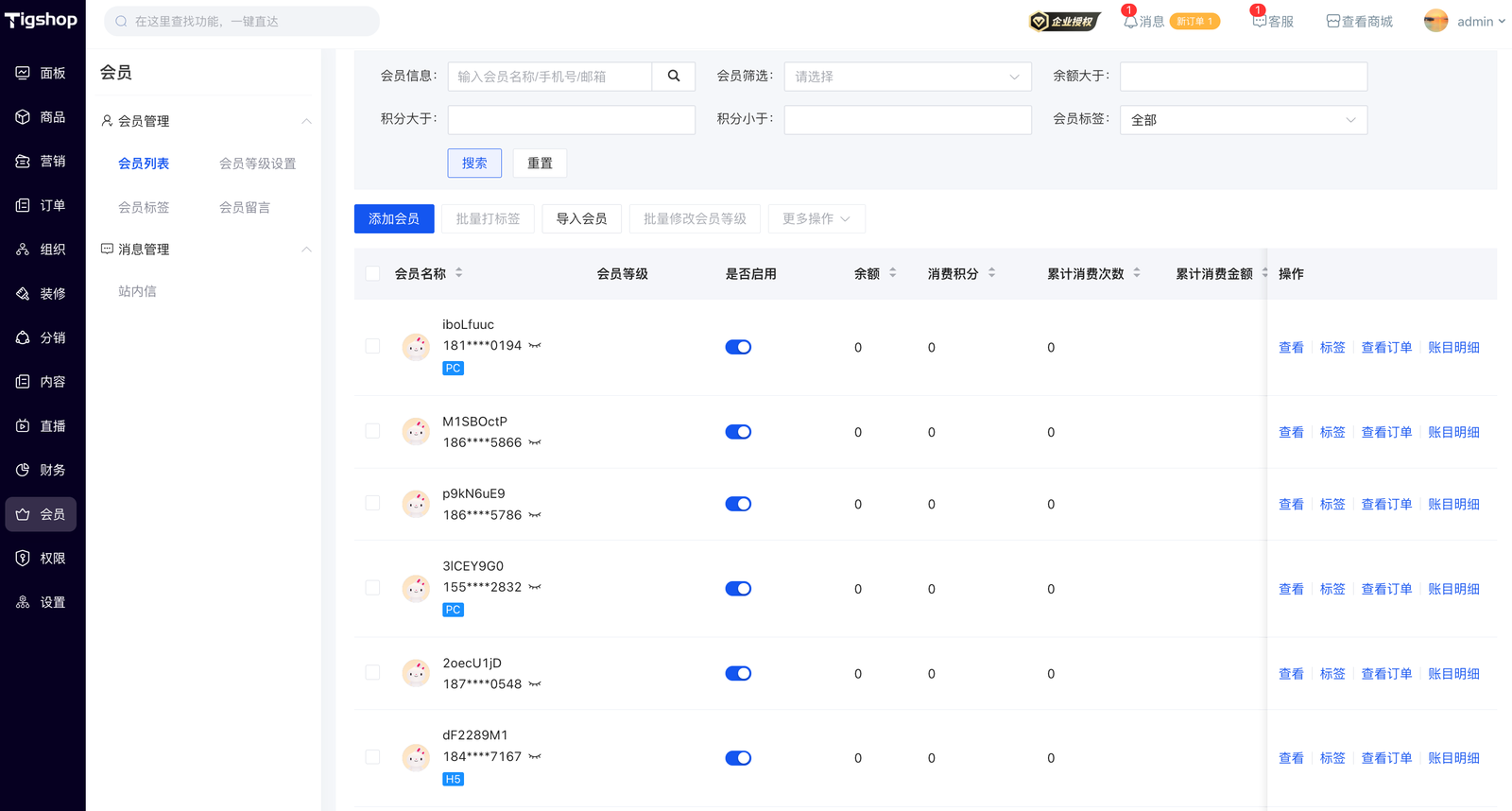This screenshot has height=811, width=1512.
Task: Collapse the Member Management section
Action: pos(305,121)
